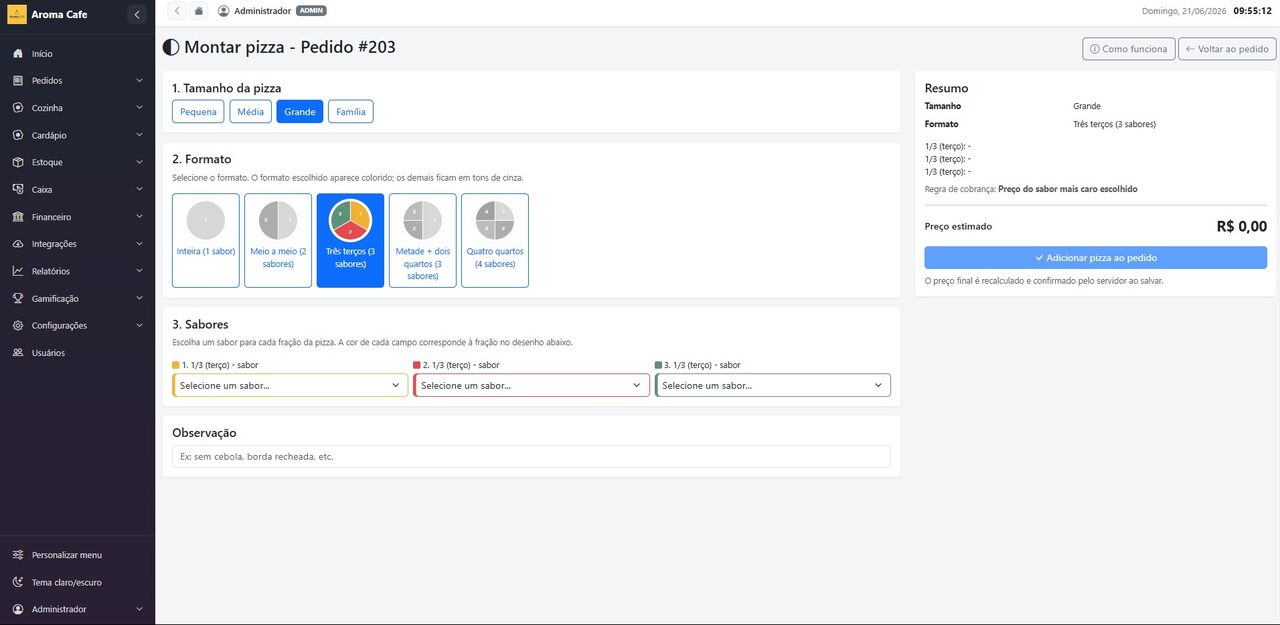Viewport: 1280px width, 625px height.
Task: Expand the Pedidos sidebar submenu
Action: (139, 81)
